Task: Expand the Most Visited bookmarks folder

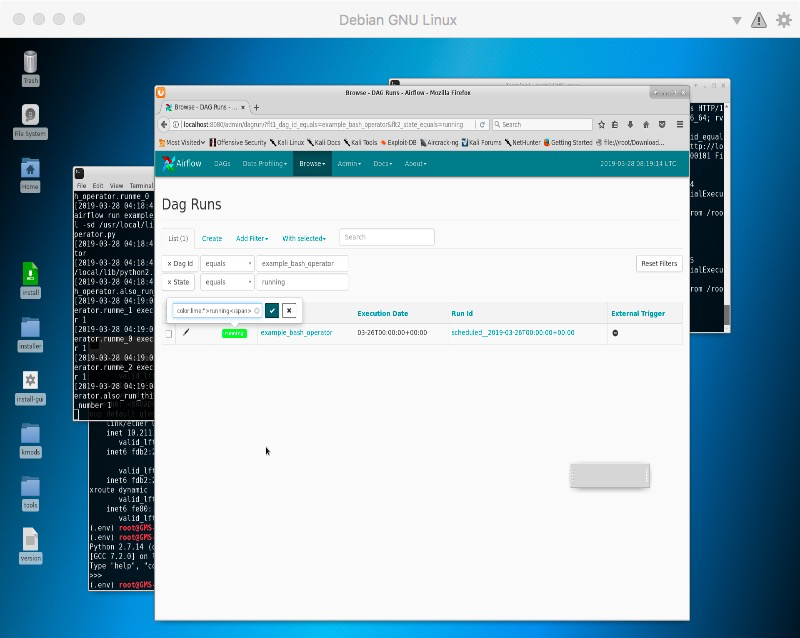Action: (182, 142)
